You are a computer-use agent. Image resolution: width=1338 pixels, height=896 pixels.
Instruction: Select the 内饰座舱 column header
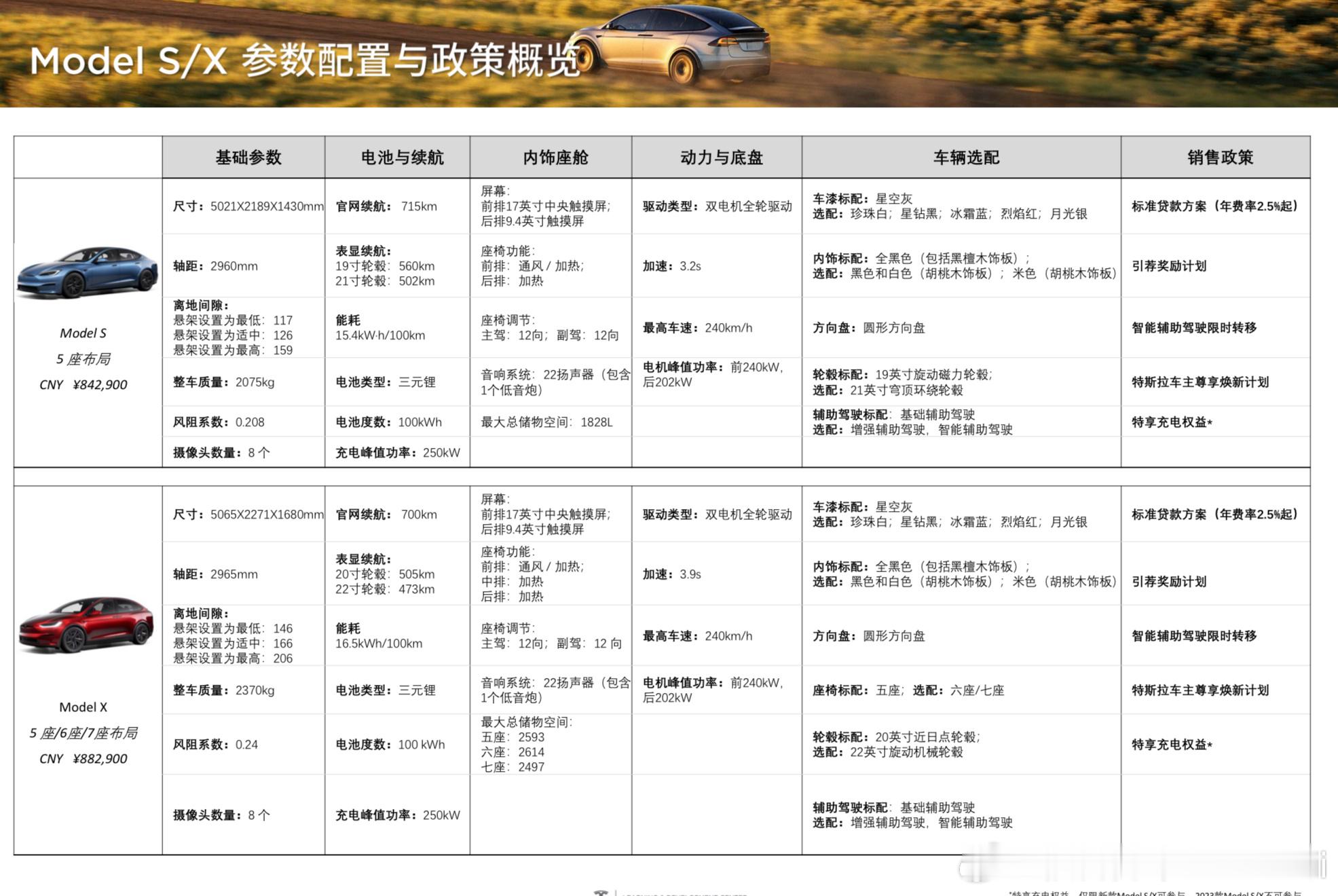(555, 157)
